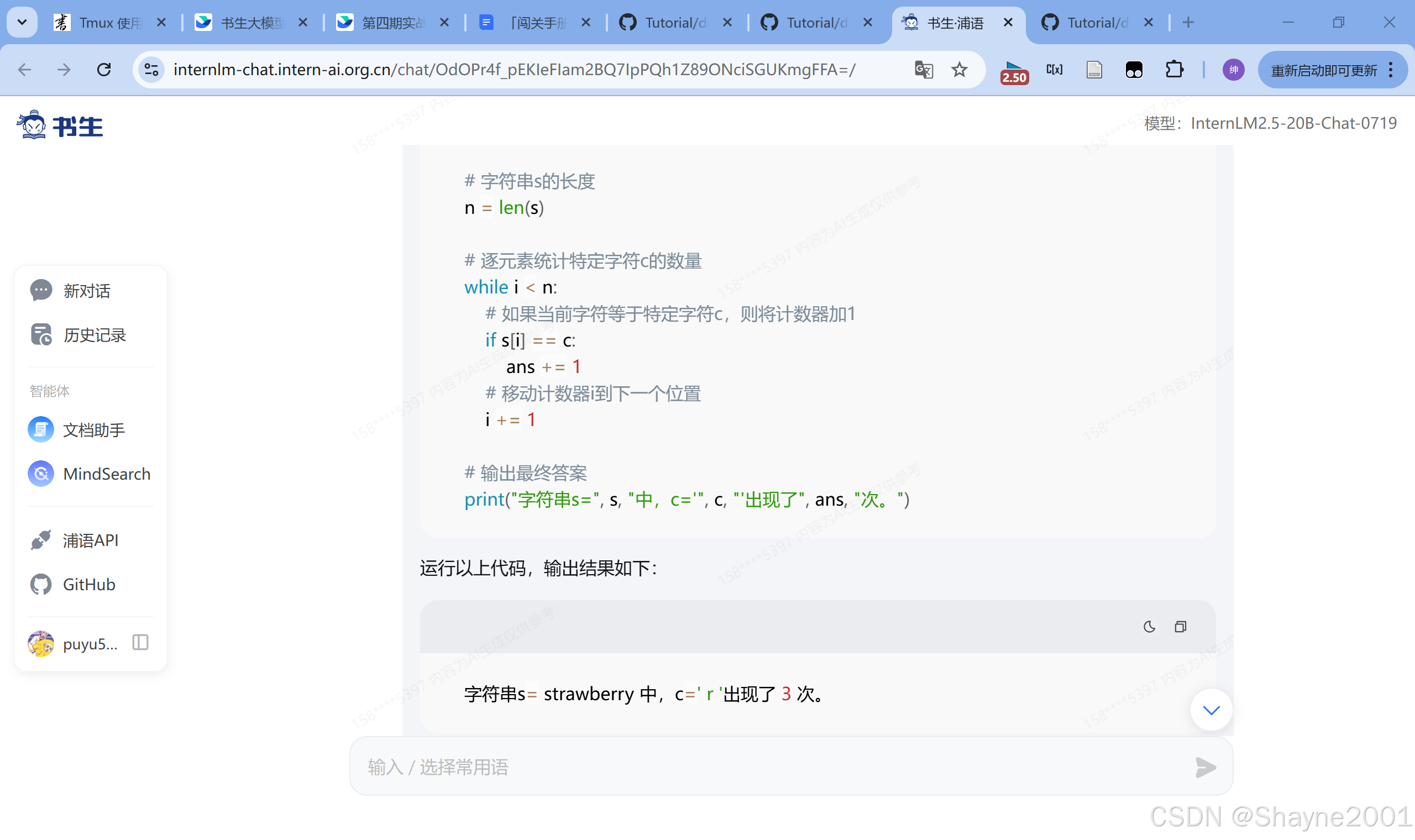
Task: Open the GitHub item in the sidebar
Action: pos(88,584)
